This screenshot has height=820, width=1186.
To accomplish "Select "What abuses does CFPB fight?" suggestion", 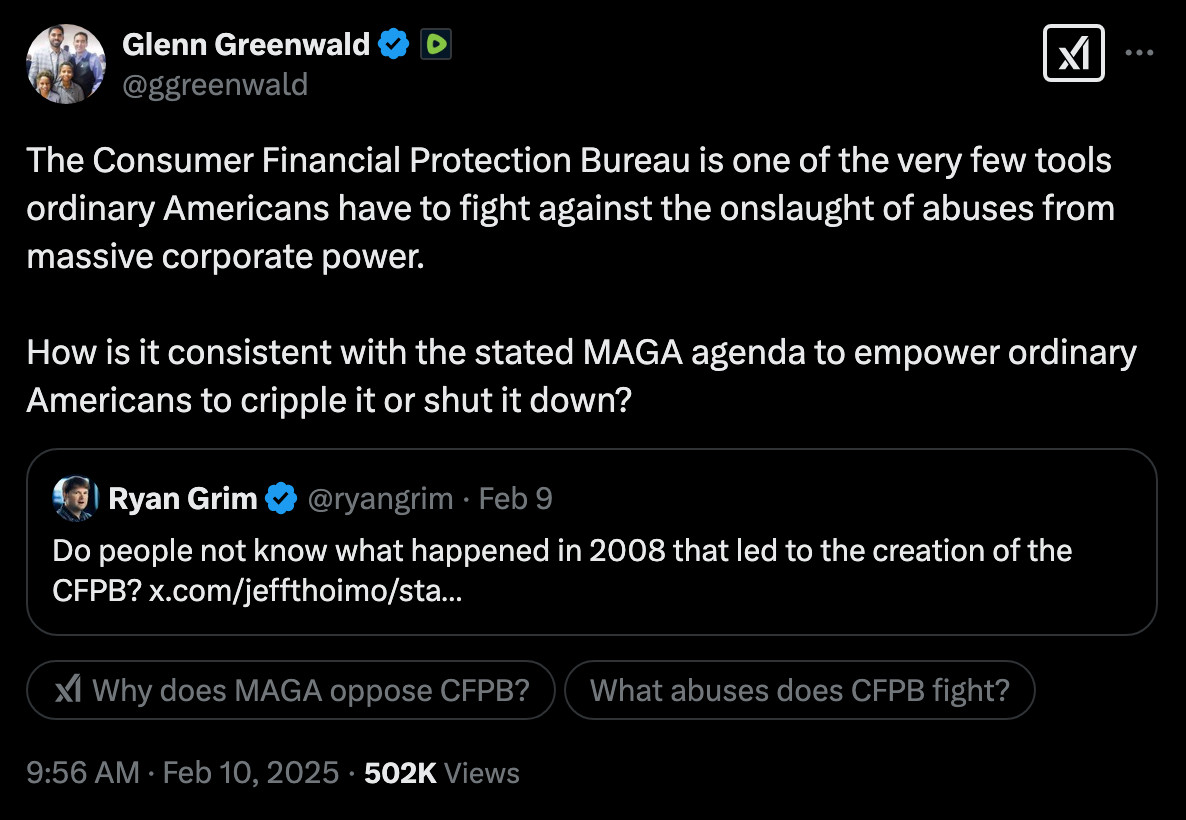I will (x=799, y=690).
